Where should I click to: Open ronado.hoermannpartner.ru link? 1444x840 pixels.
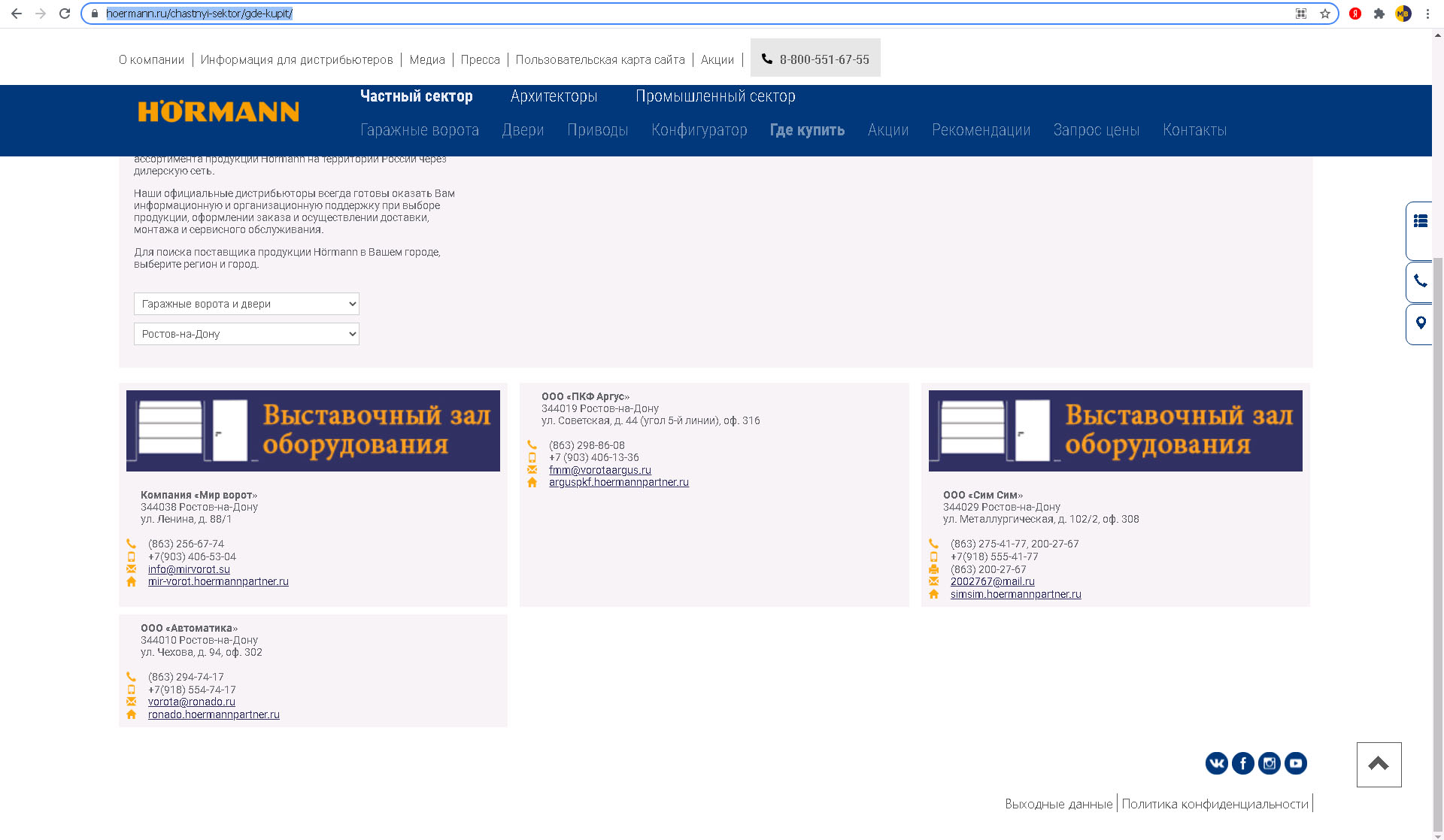[214, 714]
